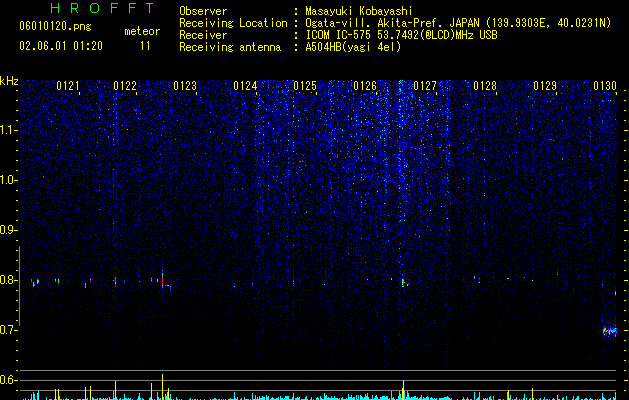Click the 0125 time marker
629x400 pixels.
point(305,86)
